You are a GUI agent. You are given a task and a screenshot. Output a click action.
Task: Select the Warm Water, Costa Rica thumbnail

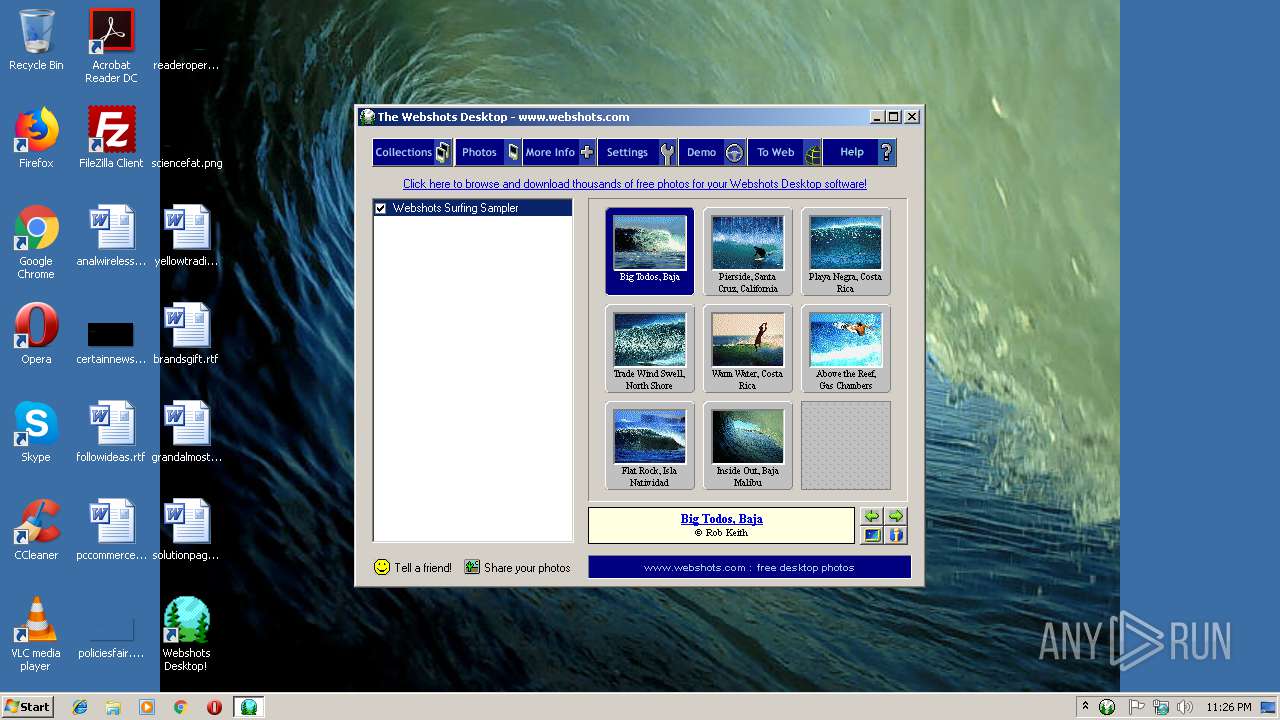coord(747,348)
